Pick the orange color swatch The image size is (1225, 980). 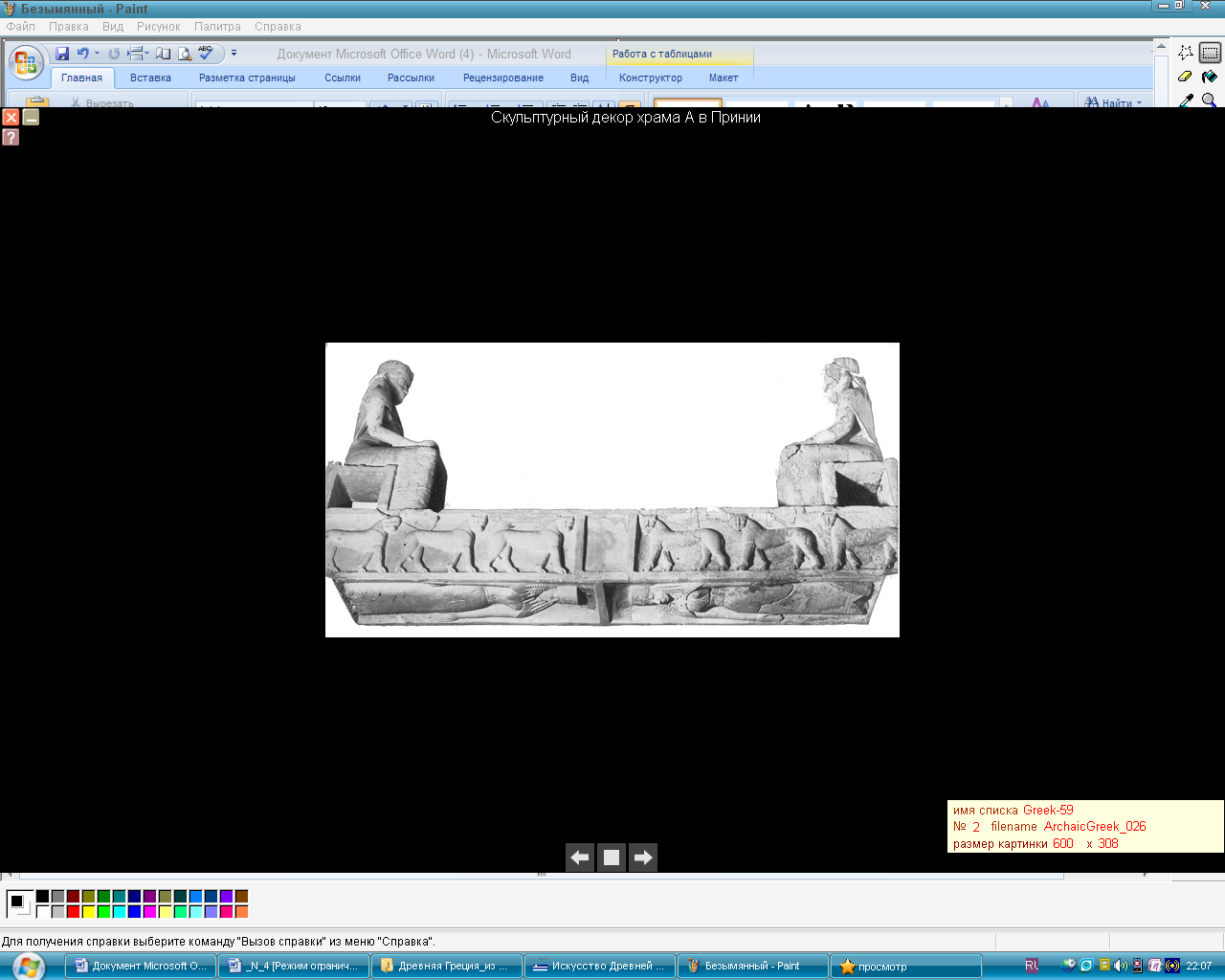coord(241,912)
